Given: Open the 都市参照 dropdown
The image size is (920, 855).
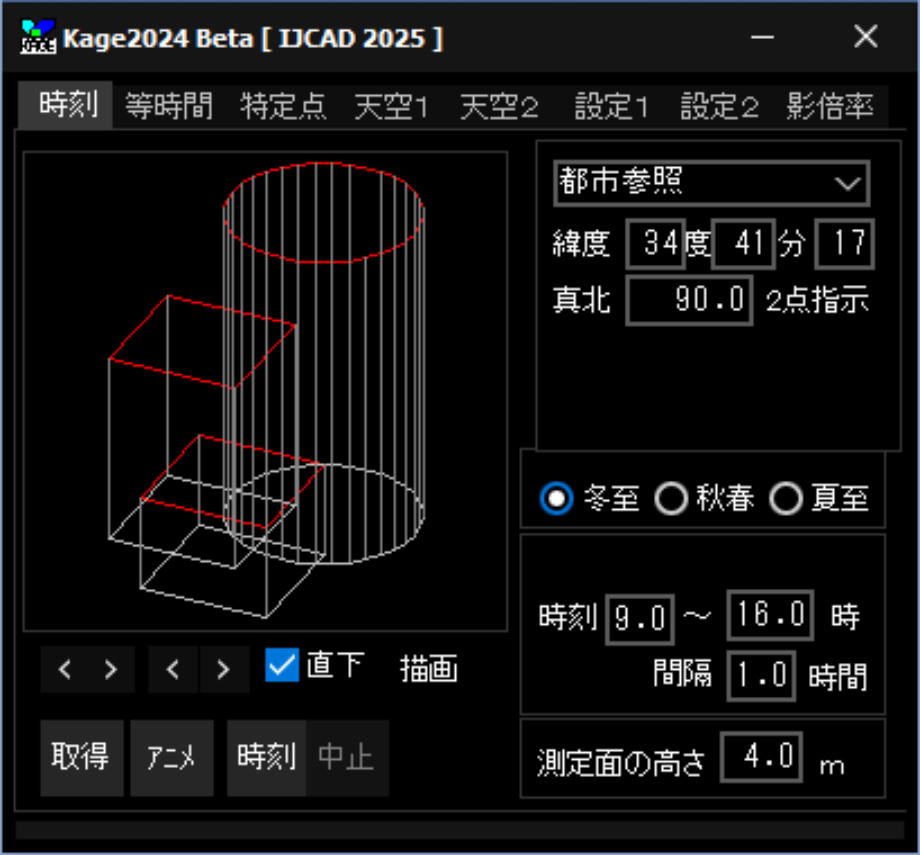Looking at the screenshot, I should tap(712, 183).
